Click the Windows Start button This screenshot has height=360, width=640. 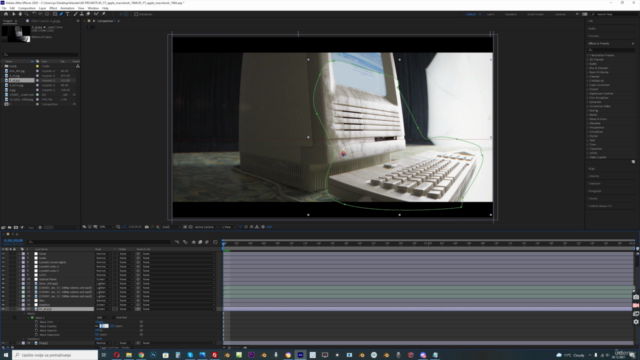6,355
